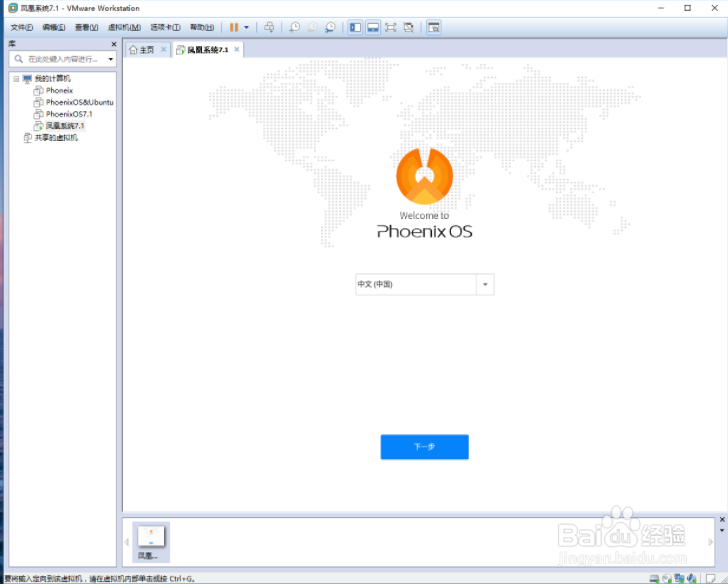Open library search filter dropdown
Screen dimensions: 728x584
(x=110, y=59)
